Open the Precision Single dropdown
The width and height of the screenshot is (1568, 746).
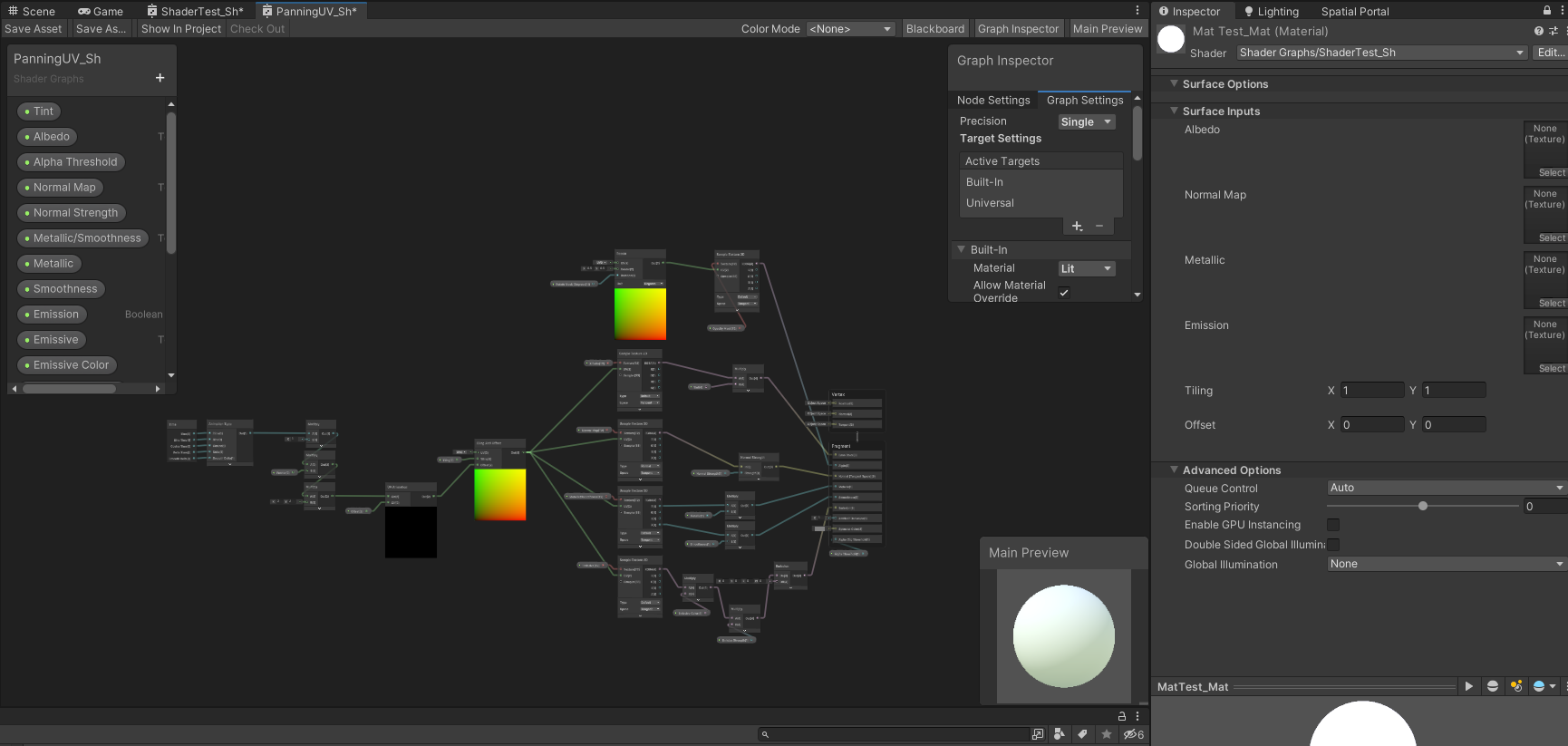pyautogui.click(x=1086, y=121)
